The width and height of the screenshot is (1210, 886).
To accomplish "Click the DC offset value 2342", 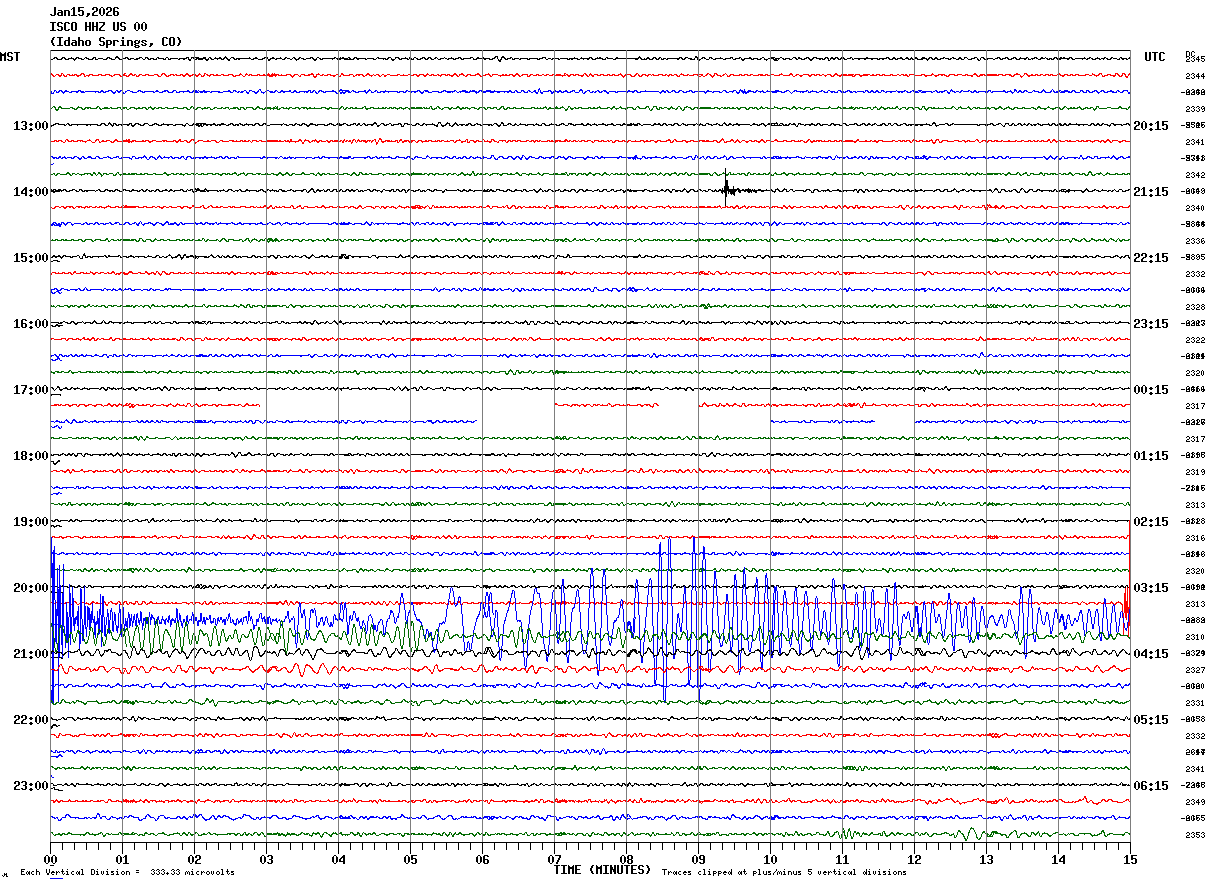I will click(1194, 175).
